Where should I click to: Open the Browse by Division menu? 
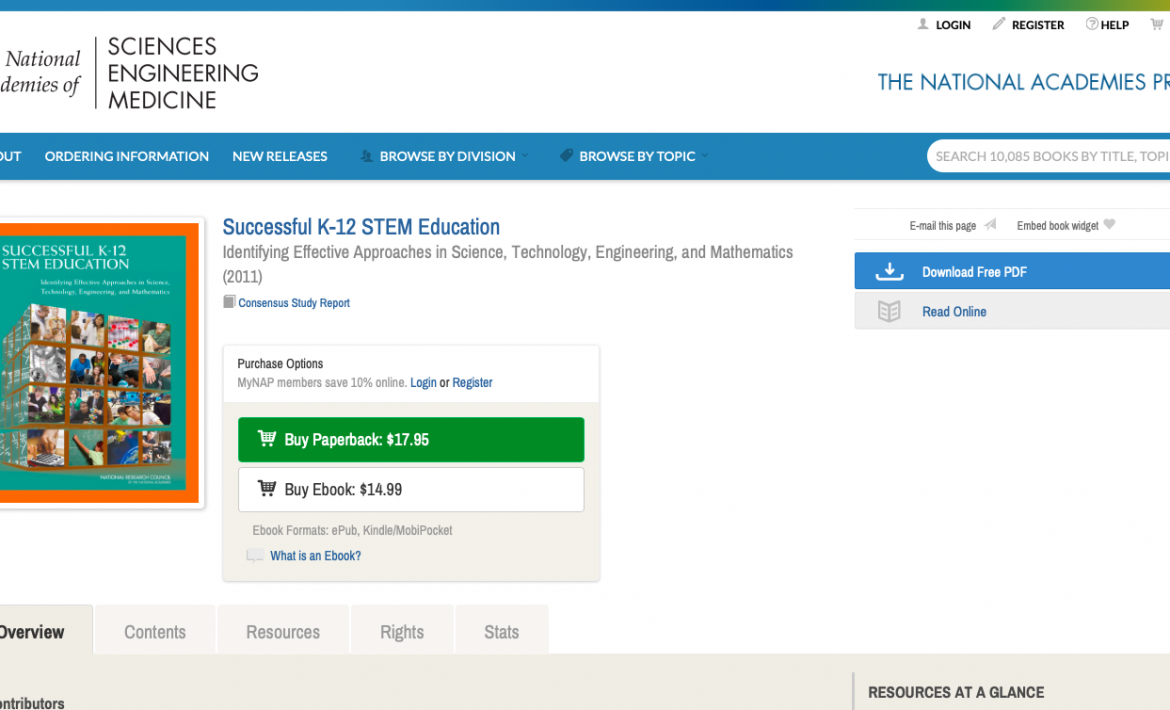pyautogui.click(x=448, y=156)
